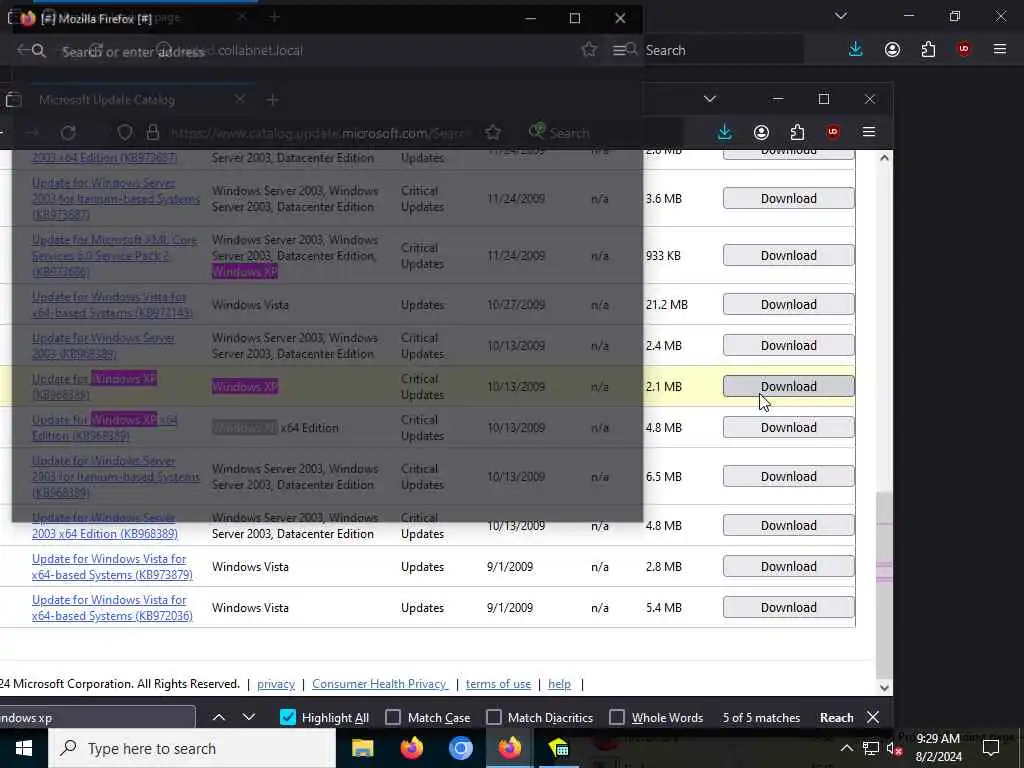Click the network icon in the system tray

point(870,748)
